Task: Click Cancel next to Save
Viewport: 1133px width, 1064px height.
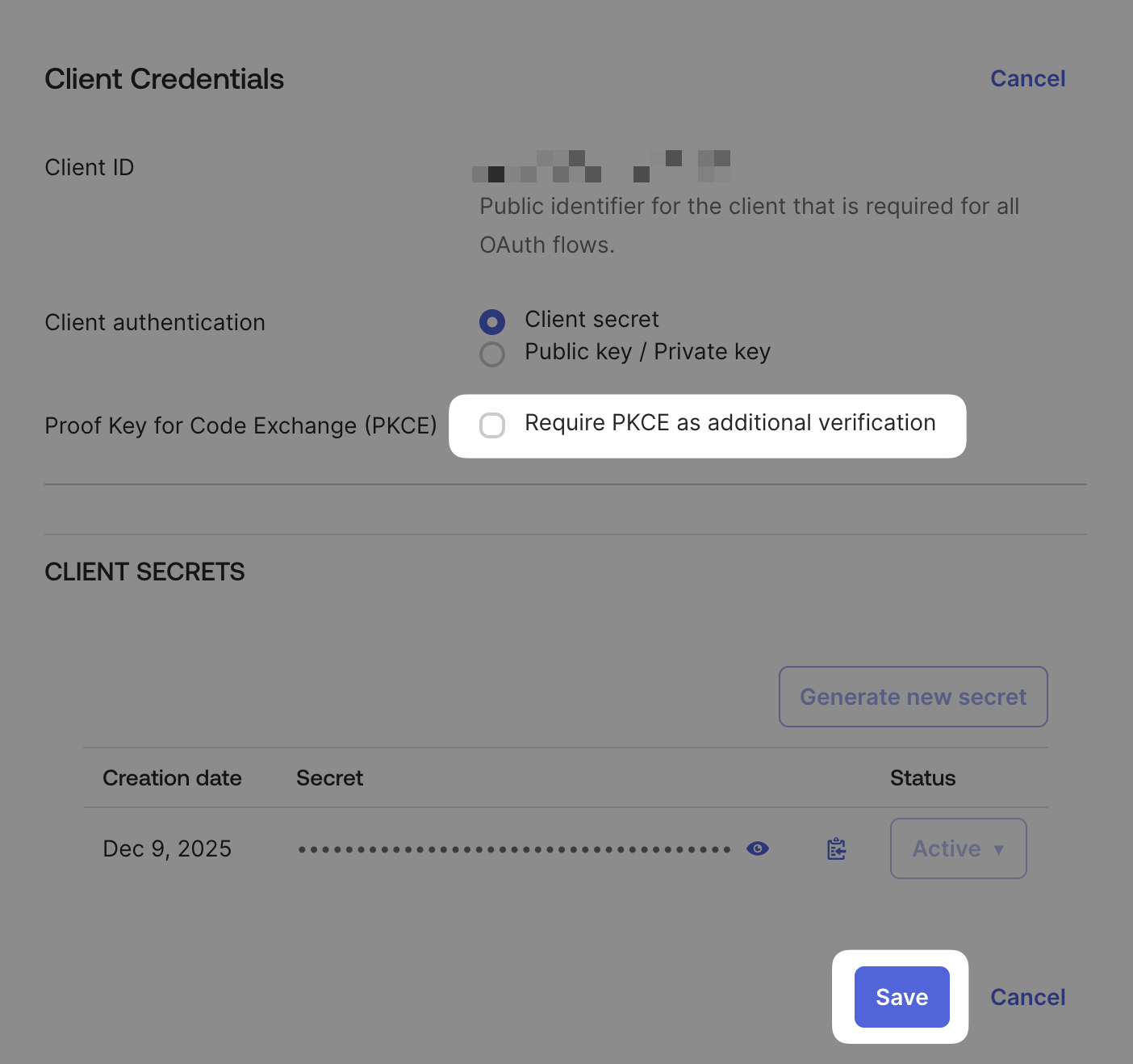Action: (1027, 997)
